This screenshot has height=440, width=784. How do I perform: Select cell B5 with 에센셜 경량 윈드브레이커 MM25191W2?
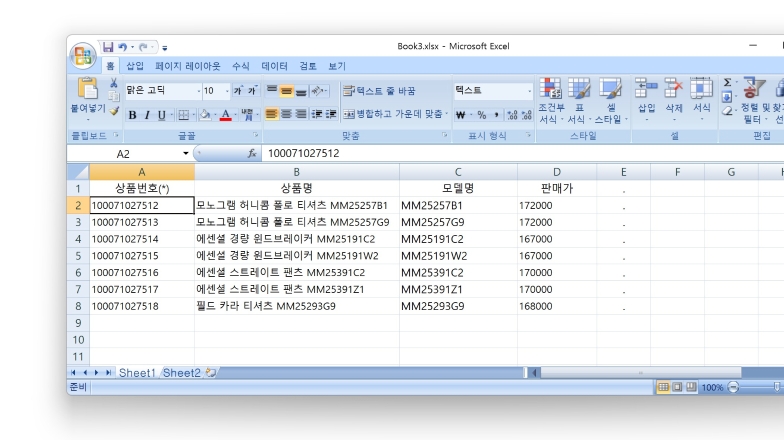(295, 256)
